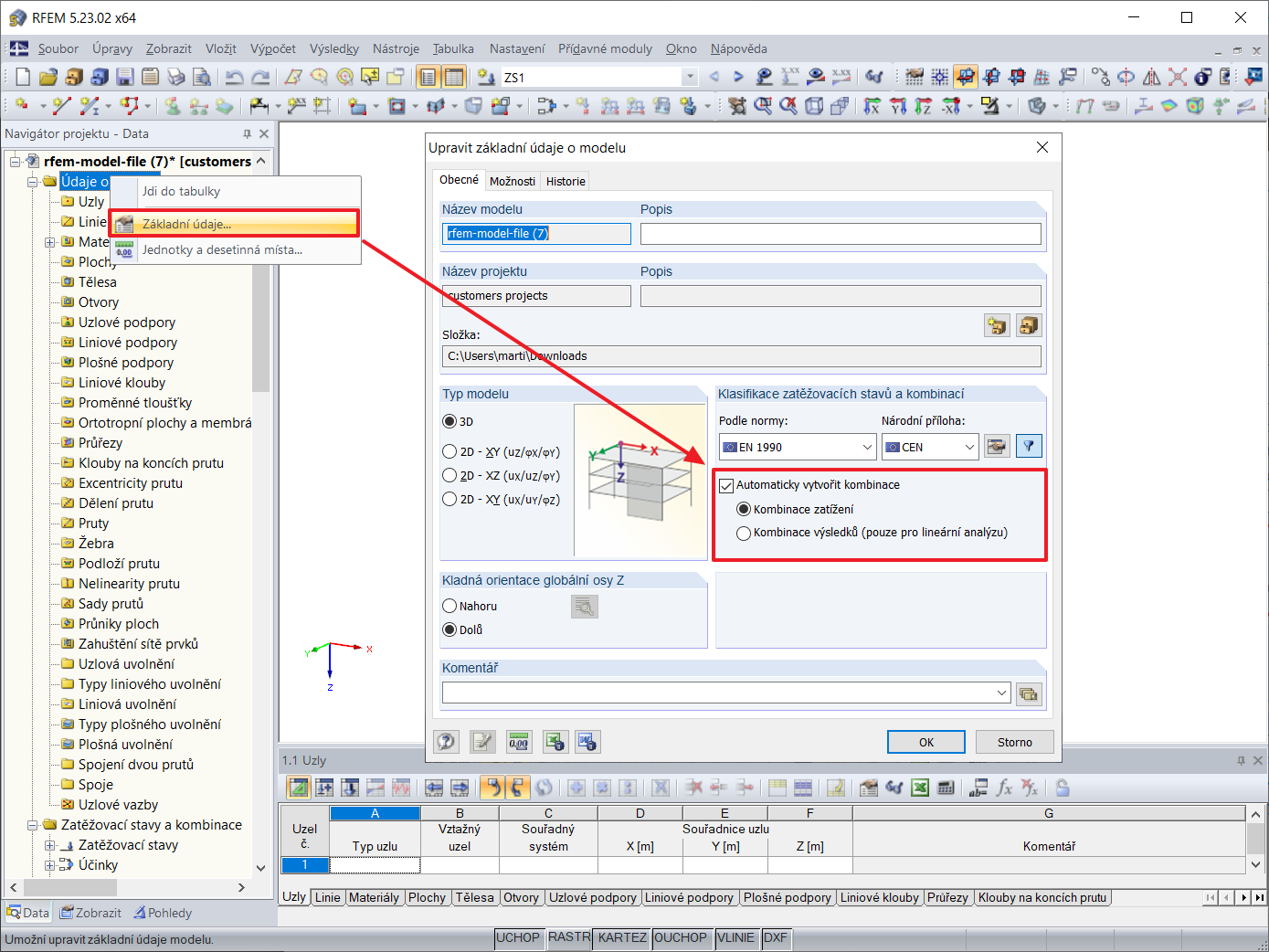Click the Storno button in the dialog

1014,742
